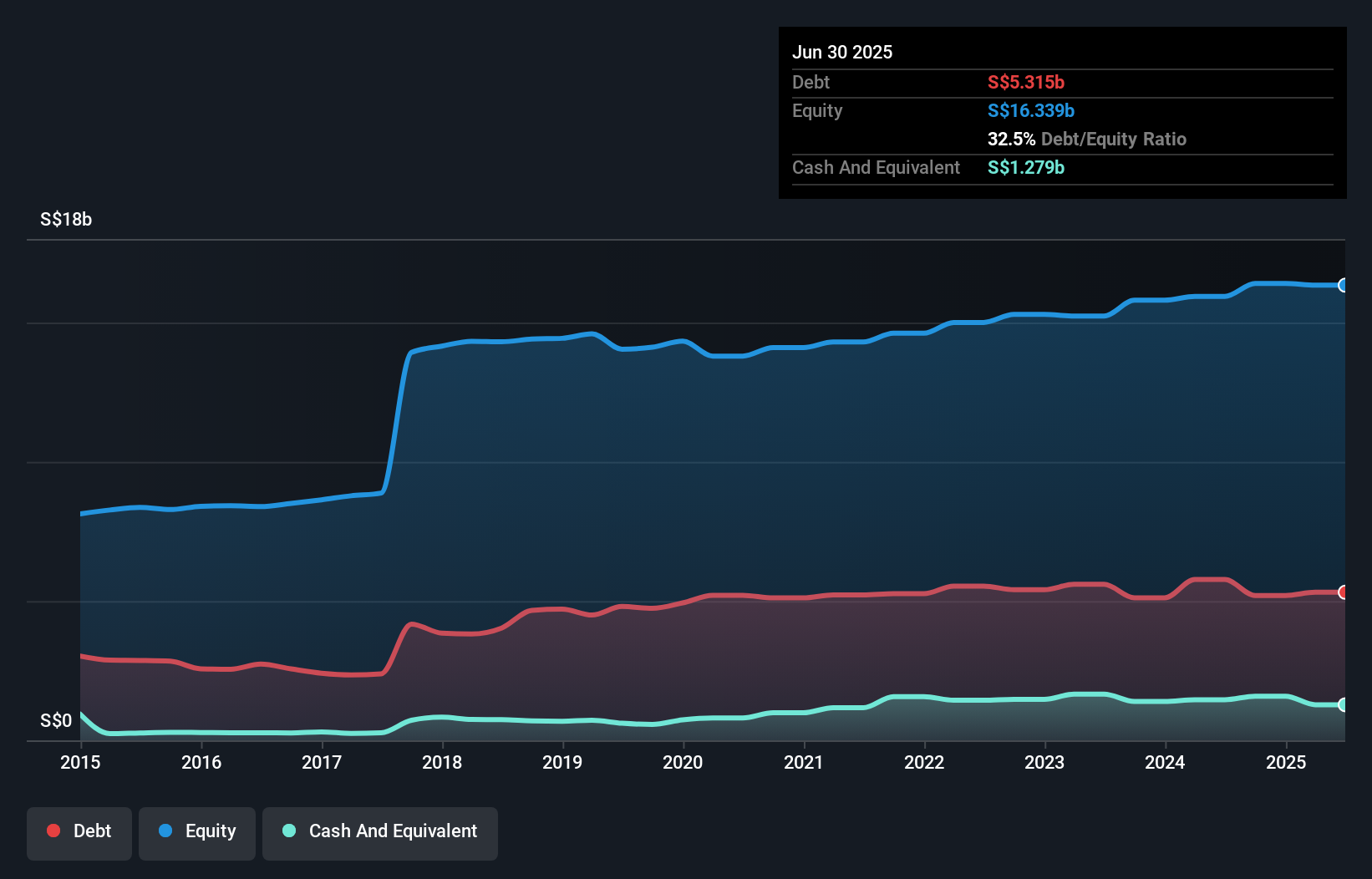The height and width of the screenshot is (879, 1372).
Task: Select the Cash endpoint marker on the teal line
Action: pos(1343,704)
